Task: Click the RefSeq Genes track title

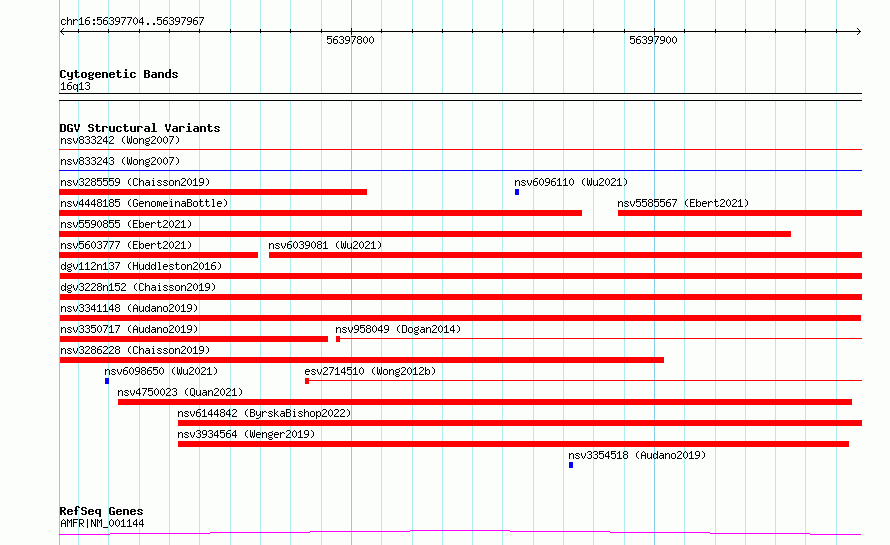Action: [x=101, y=511]
